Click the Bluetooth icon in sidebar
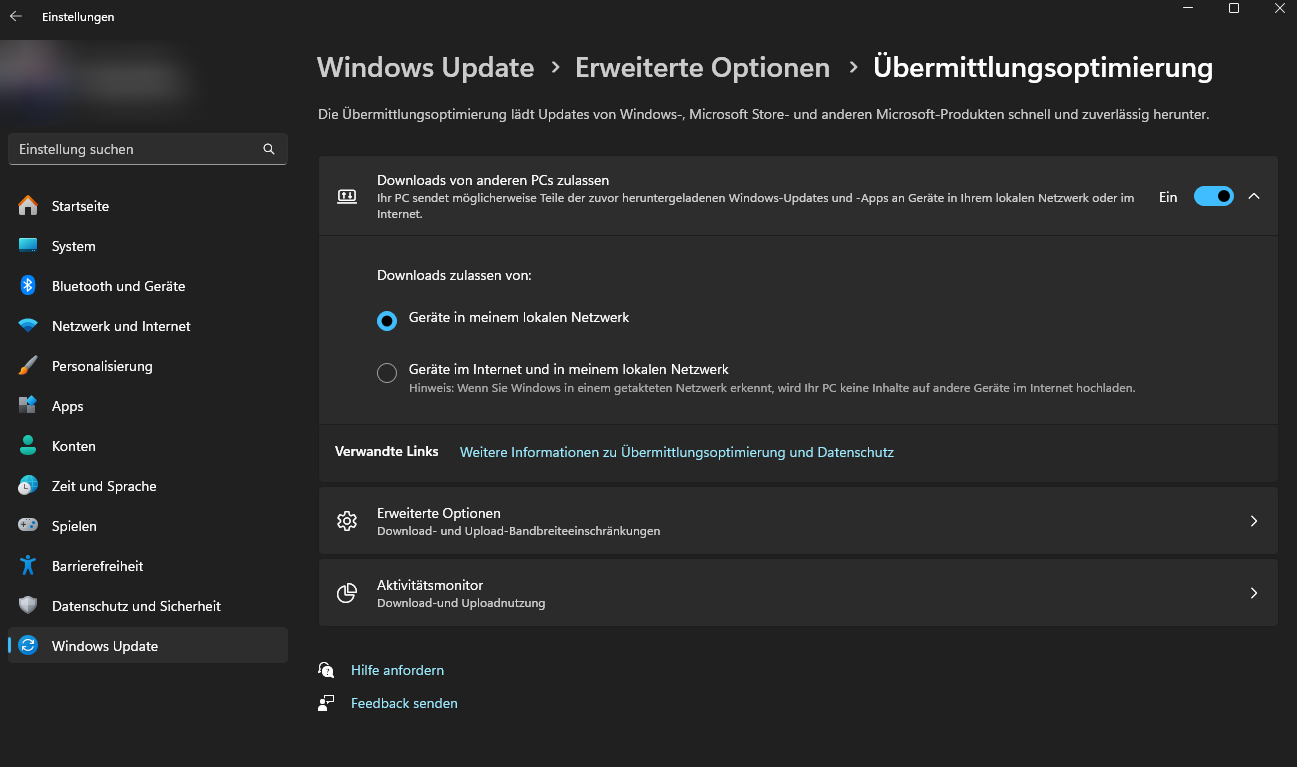This screenshot has height=767, width=1297. click(x=28, y=286)
